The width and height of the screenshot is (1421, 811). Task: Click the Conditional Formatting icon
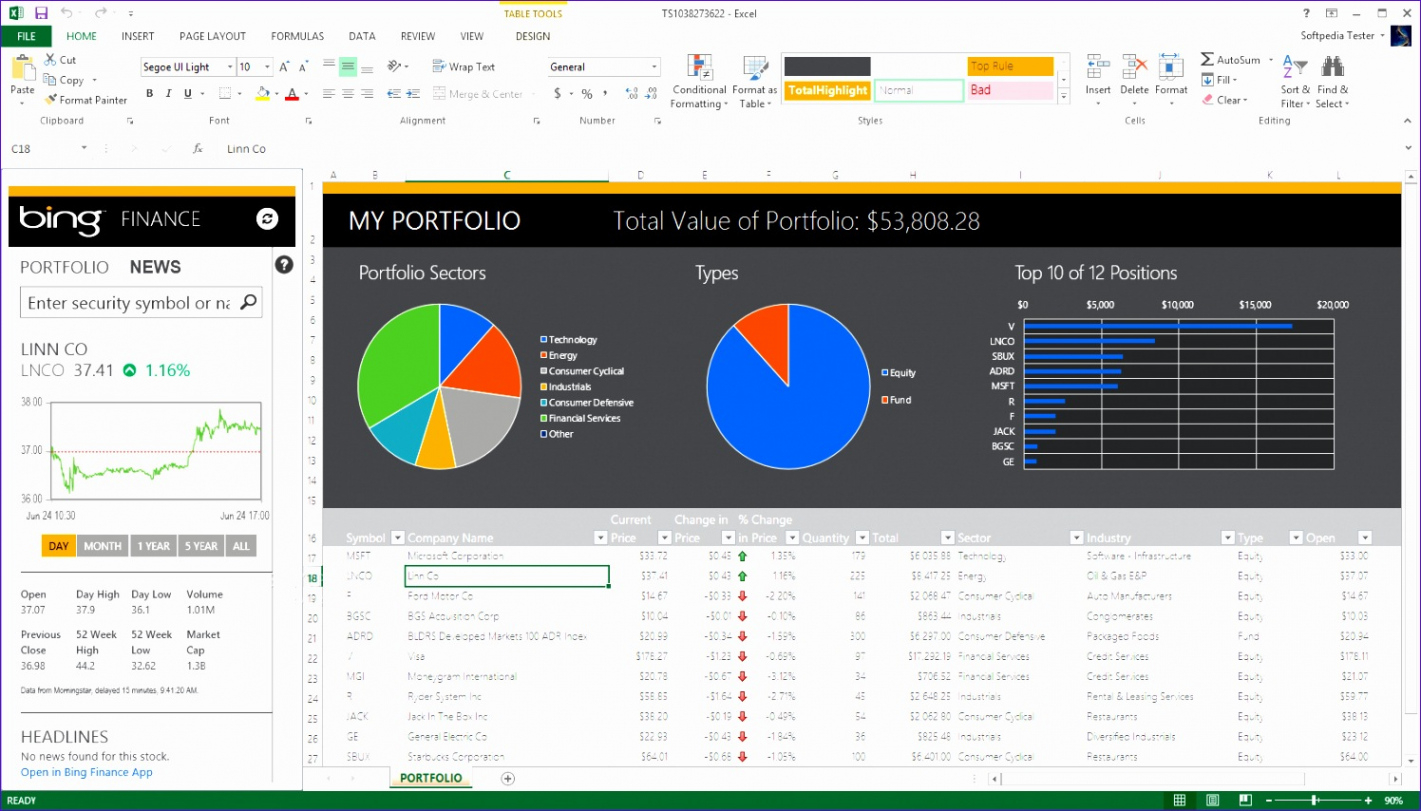pyautogui.click(x=699, y=69)
